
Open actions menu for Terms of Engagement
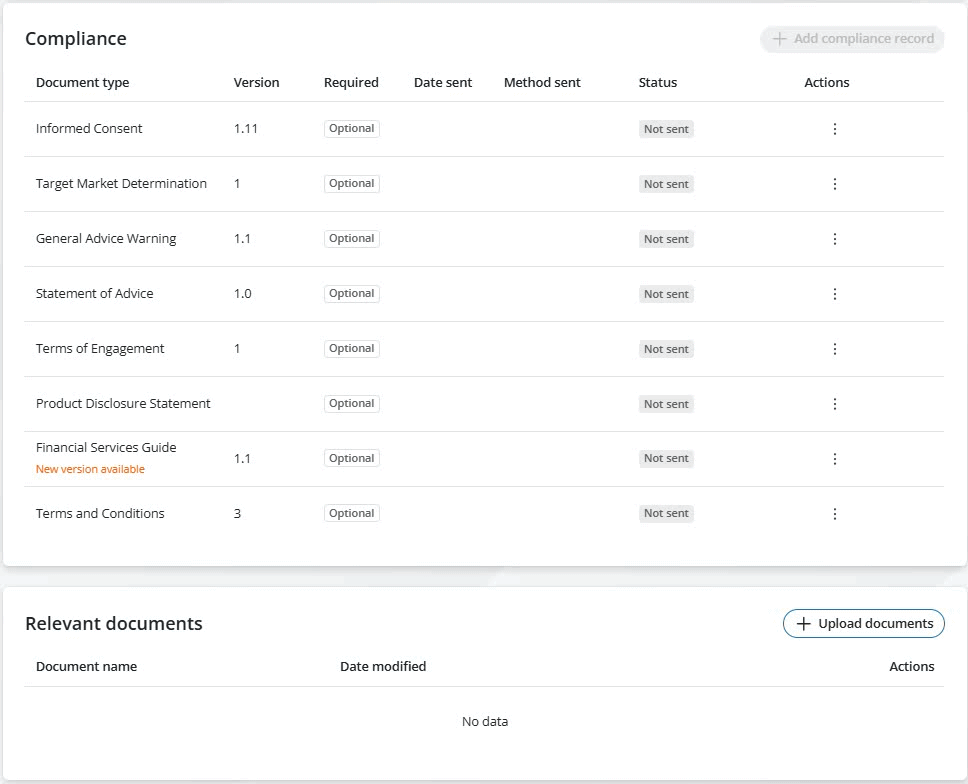(x=835, y=349)
